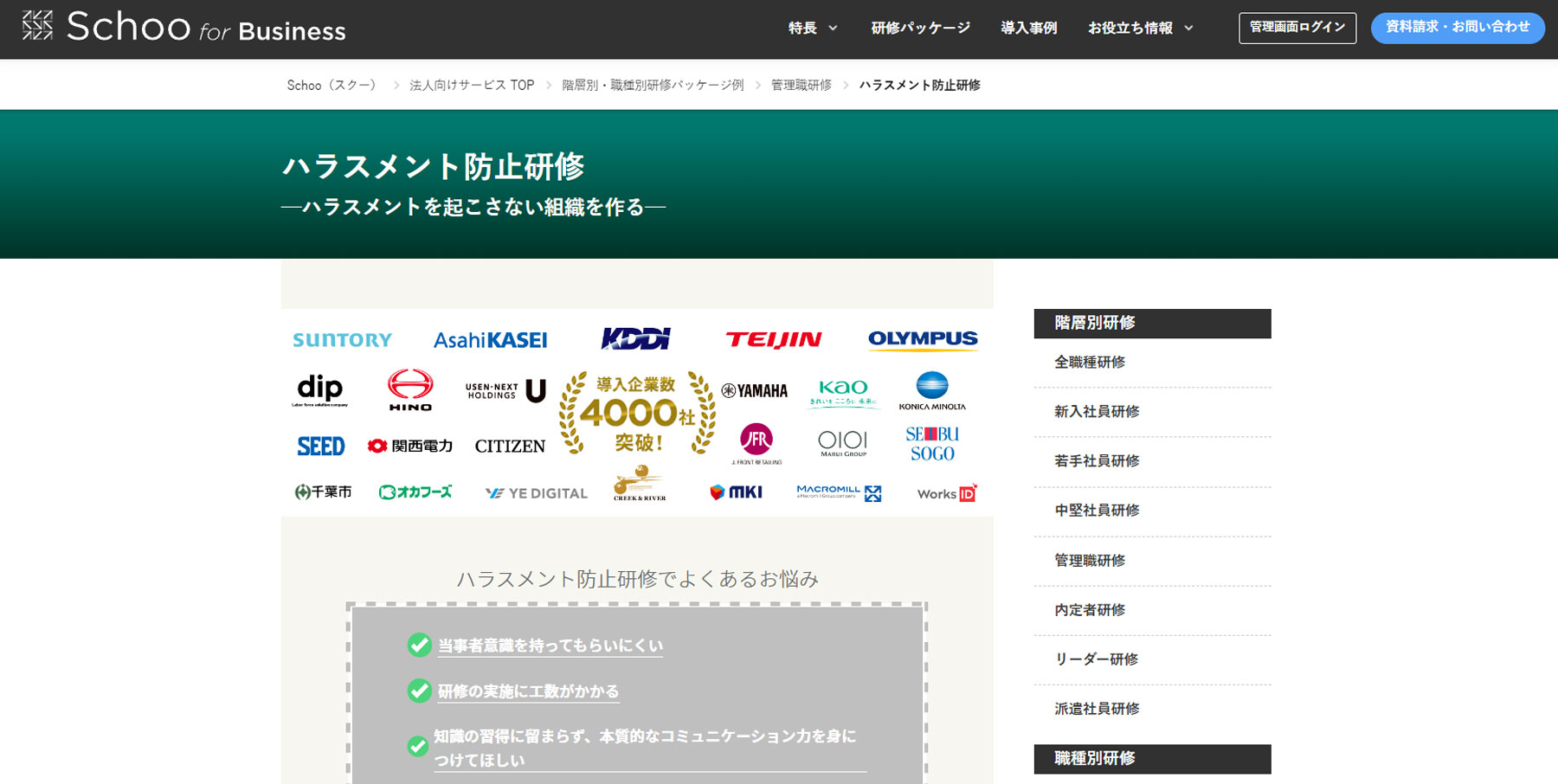This screenshot has width=1558, height=784.
Task: Click the dip logo
Action: (x=319, y=389)
